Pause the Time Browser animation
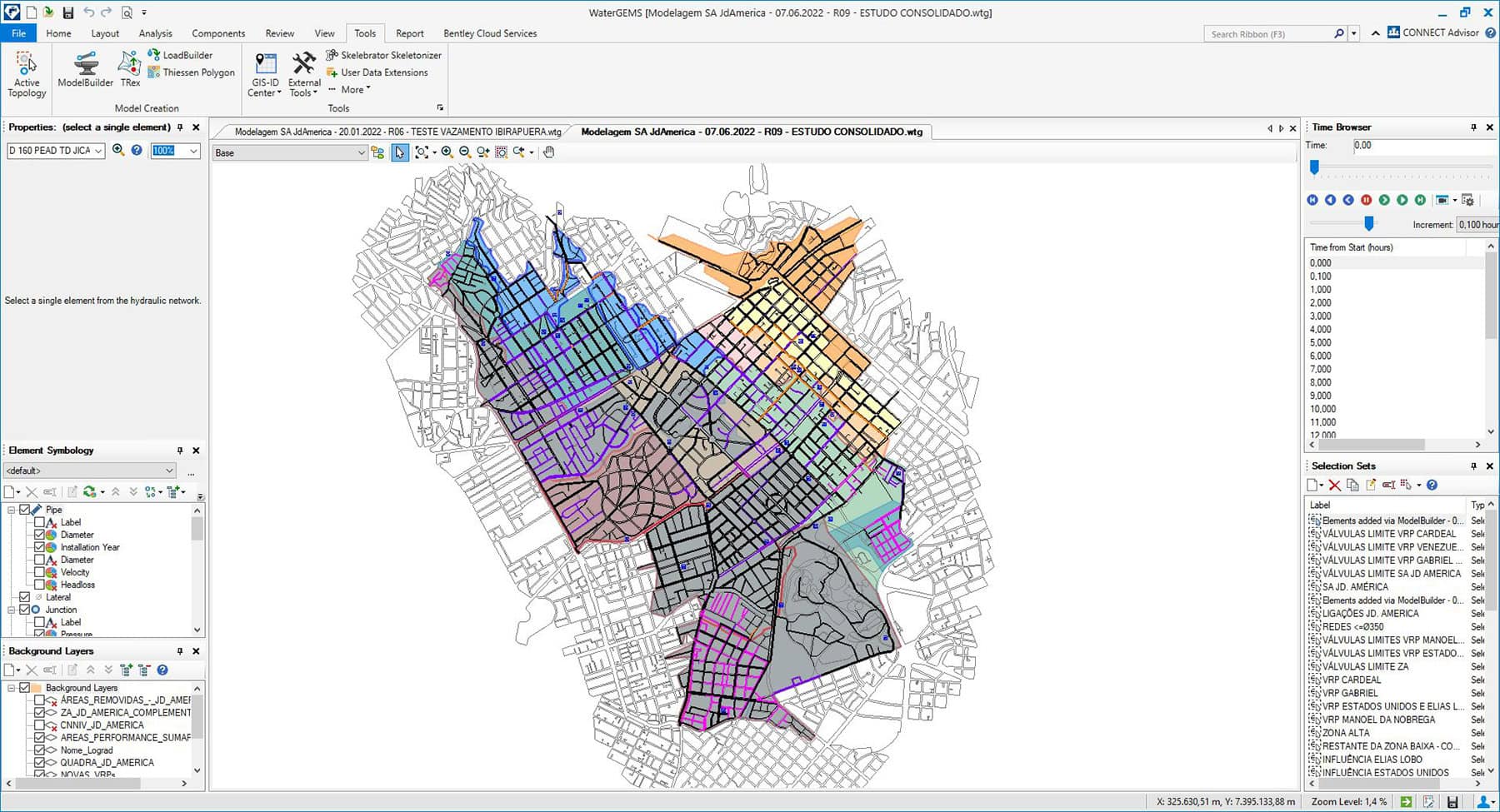1500x812 pixels. pos(1367,200)
